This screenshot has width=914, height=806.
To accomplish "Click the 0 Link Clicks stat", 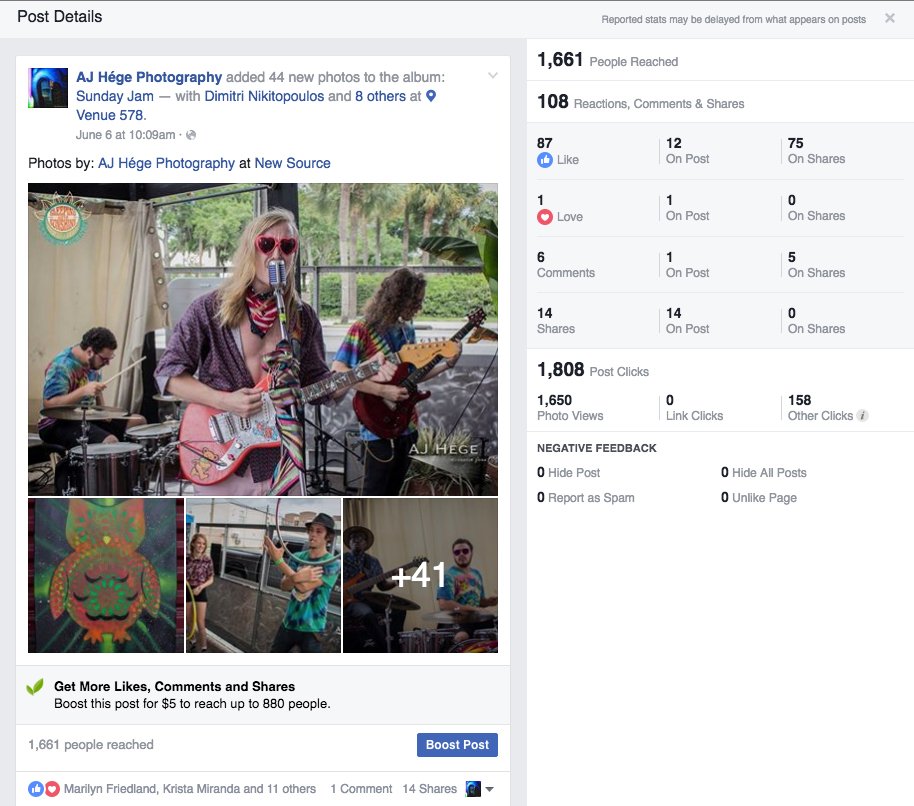I will click(x=694, y=408).
